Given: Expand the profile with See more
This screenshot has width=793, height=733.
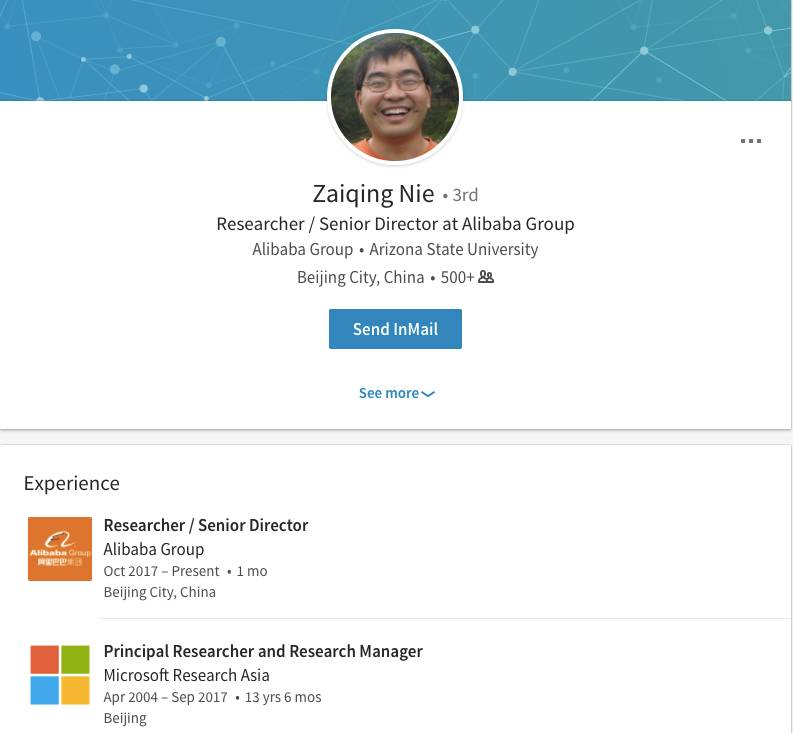Looking at the screenshot, I should point(389,393).
